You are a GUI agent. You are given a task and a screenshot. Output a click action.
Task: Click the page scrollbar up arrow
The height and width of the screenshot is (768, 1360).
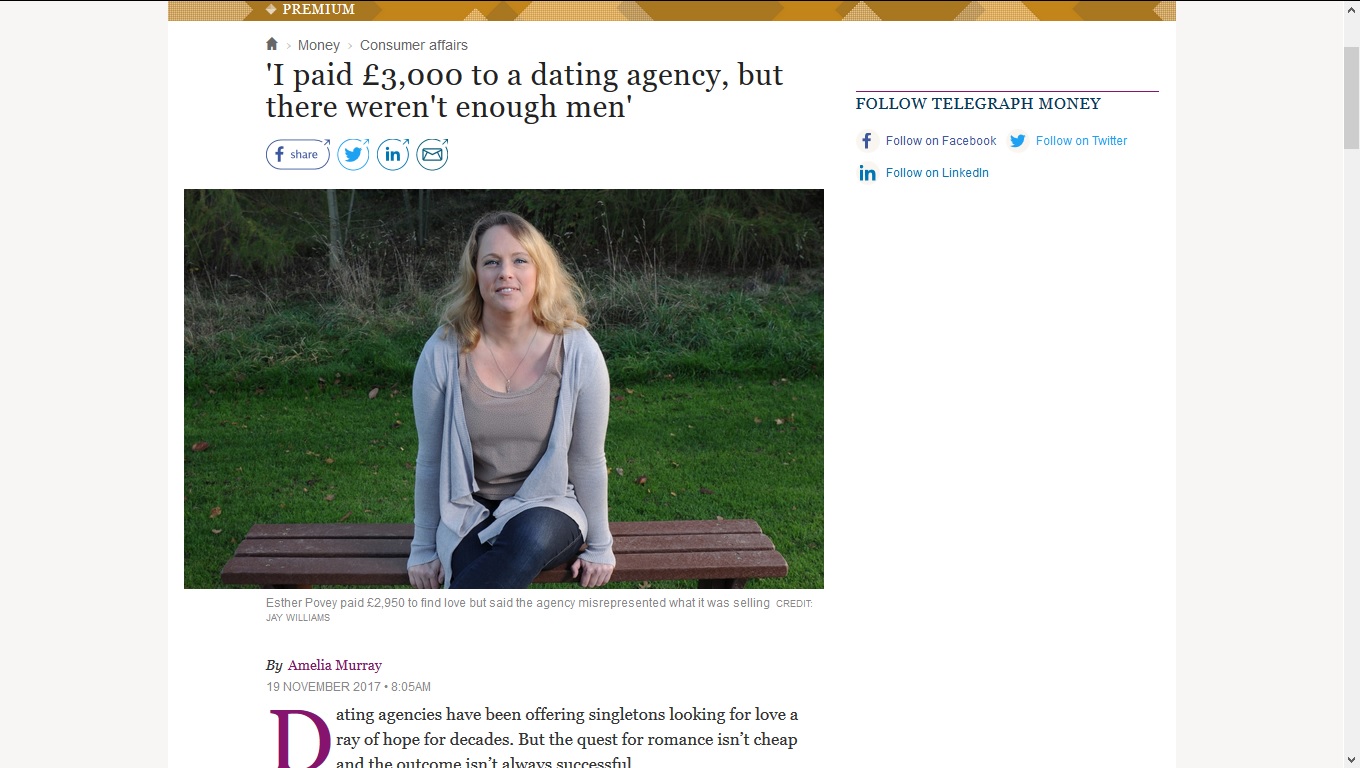coord(1351,9)
